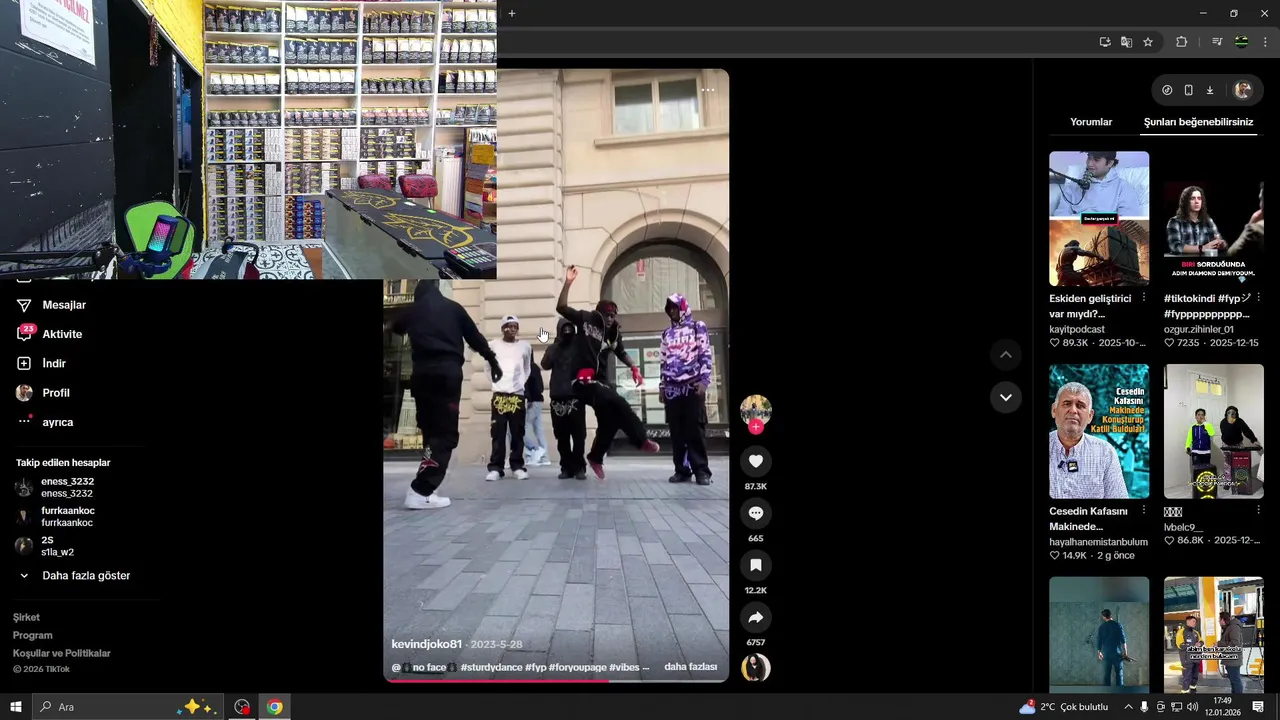Open options for the lvbelc9__ video
This screenshot has height=720, width=1280.
1259,511
